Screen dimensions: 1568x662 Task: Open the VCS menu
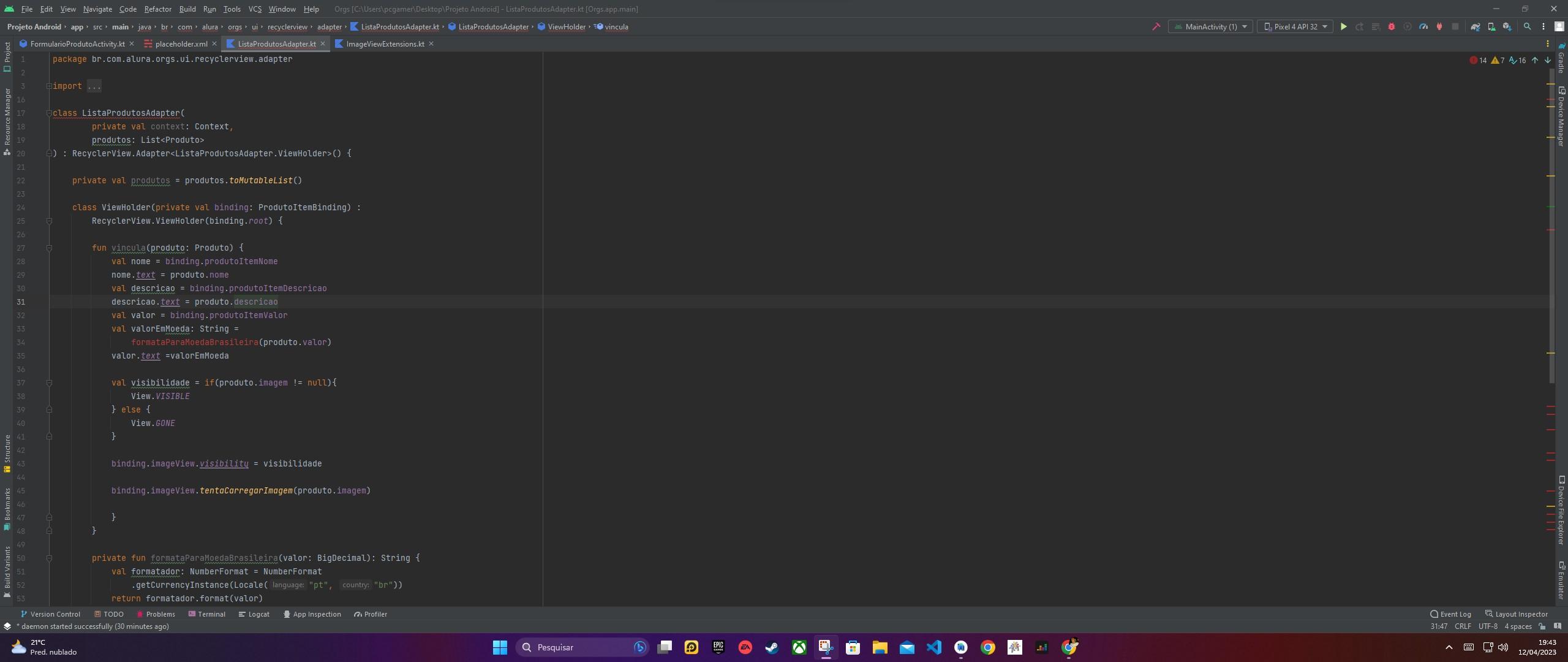[254, 9]
